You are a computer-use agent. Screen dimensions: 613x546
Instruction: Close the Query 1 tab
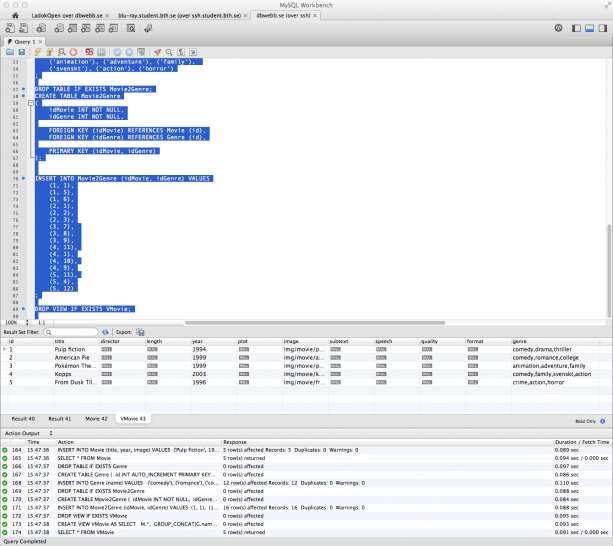(40, 41)
